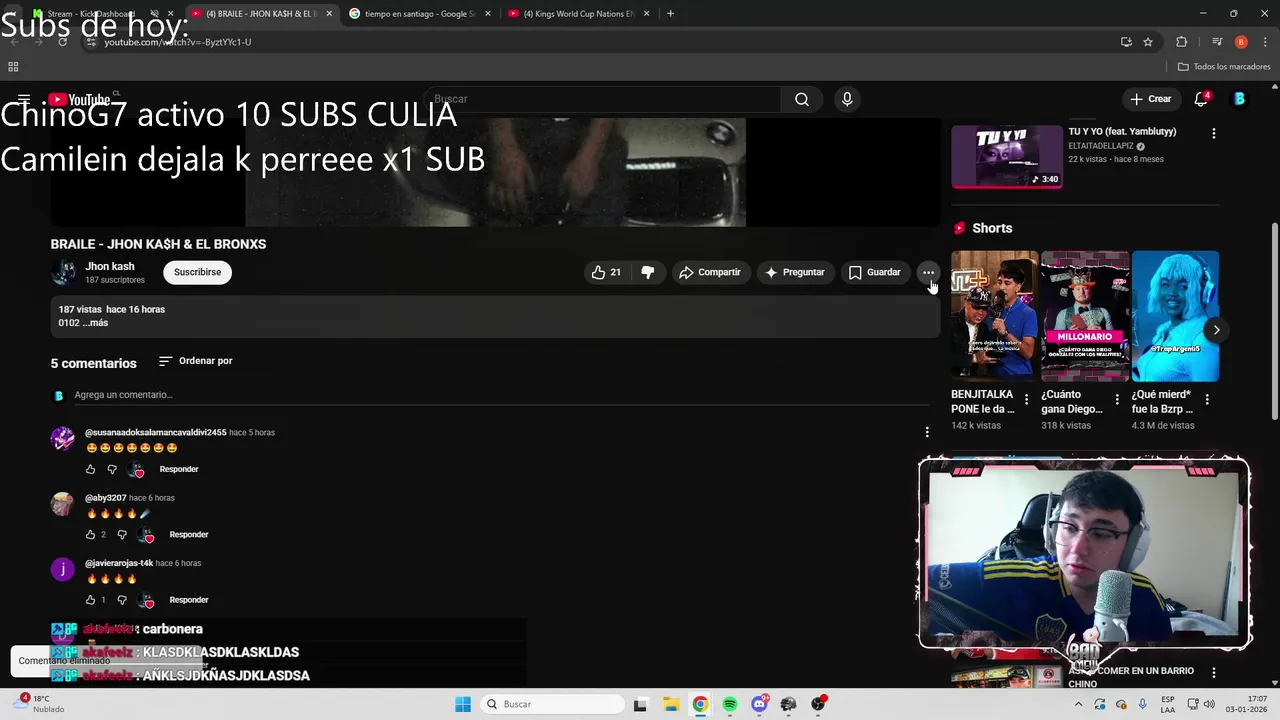Like the comment by susanaadoksalamancavaldivi2455
Viewport: 1280px width, 720px height.
tap(90, 469)
